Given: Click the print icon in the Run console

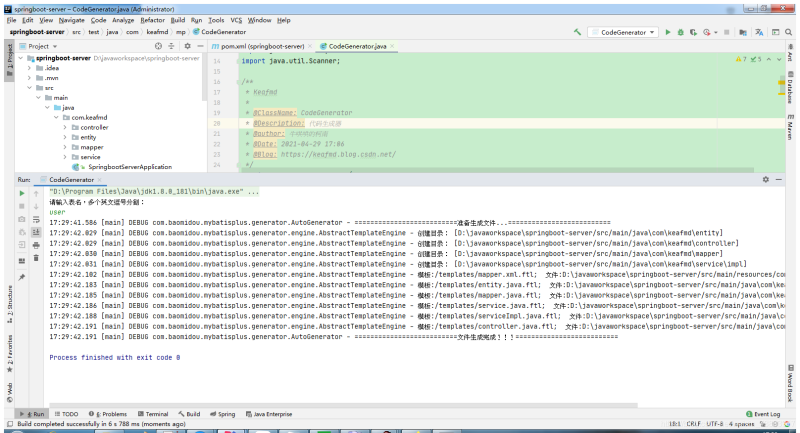Looking at the screenshot, I should click(36, 245).
